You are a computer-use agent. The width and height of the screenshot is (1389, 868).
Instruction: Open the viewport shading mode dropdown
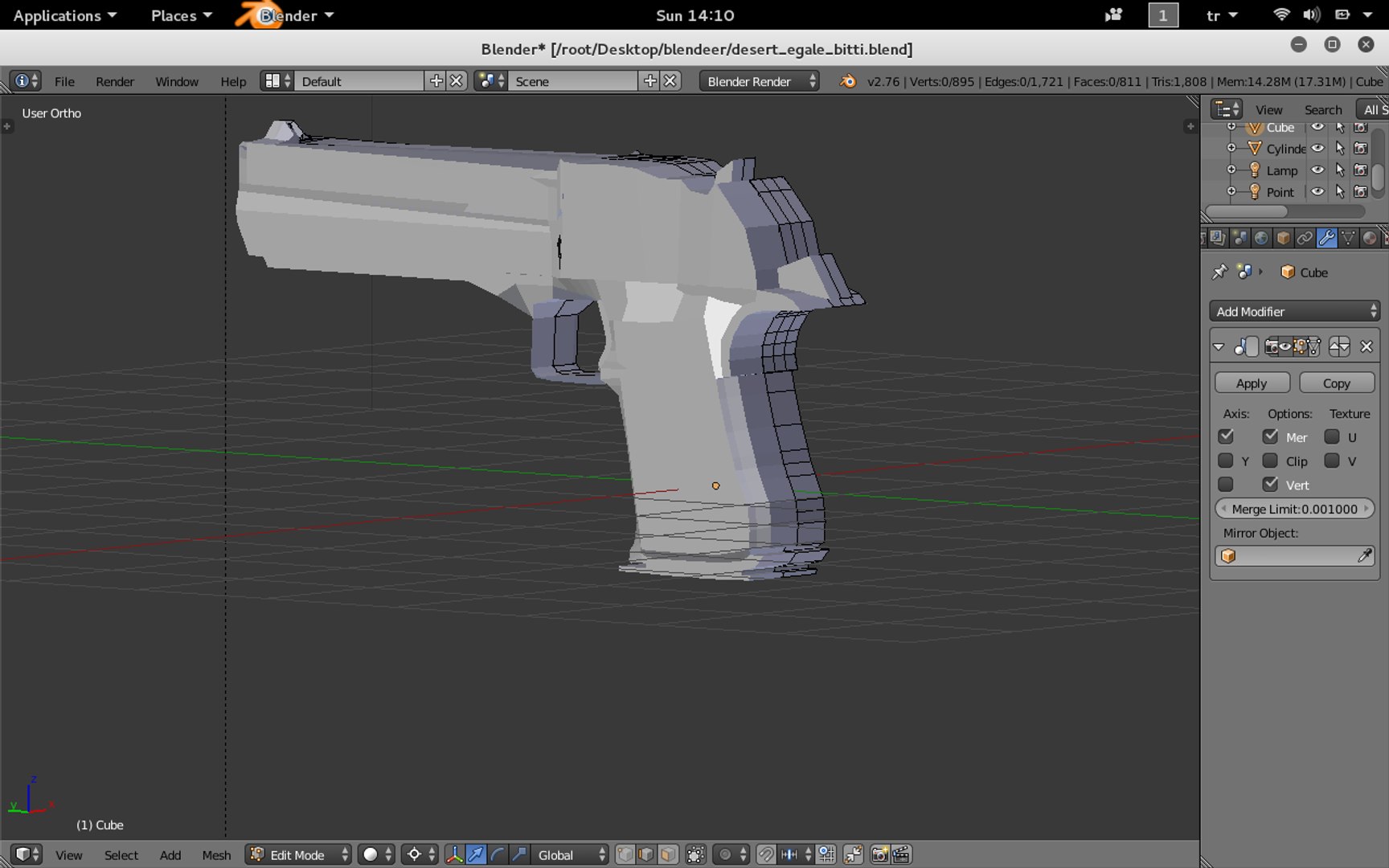click(375, 854)
